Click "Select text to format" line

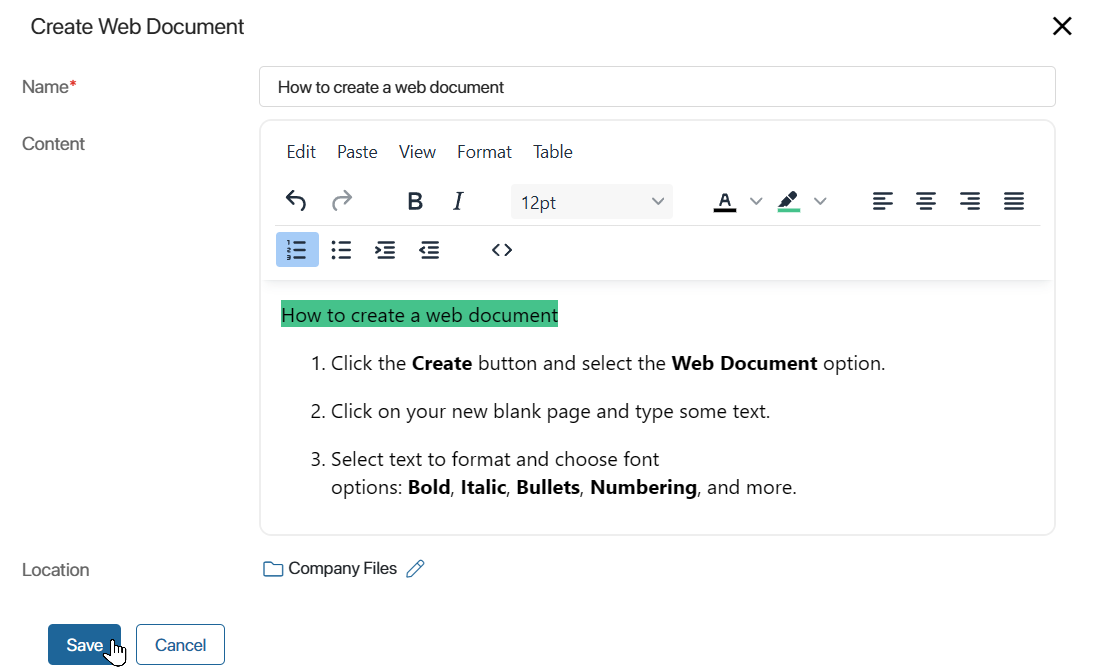click(x=495, y=460)
